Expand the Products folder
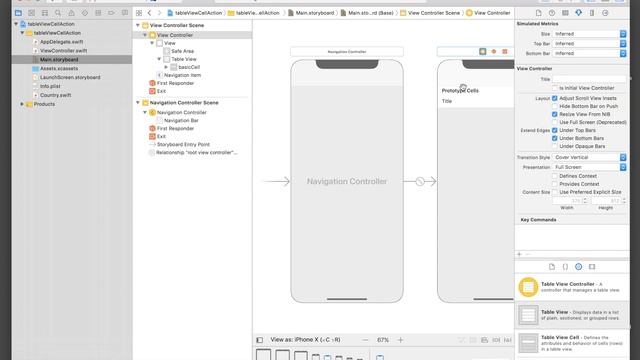The image size is (640, 360). [x=22, y=104]
